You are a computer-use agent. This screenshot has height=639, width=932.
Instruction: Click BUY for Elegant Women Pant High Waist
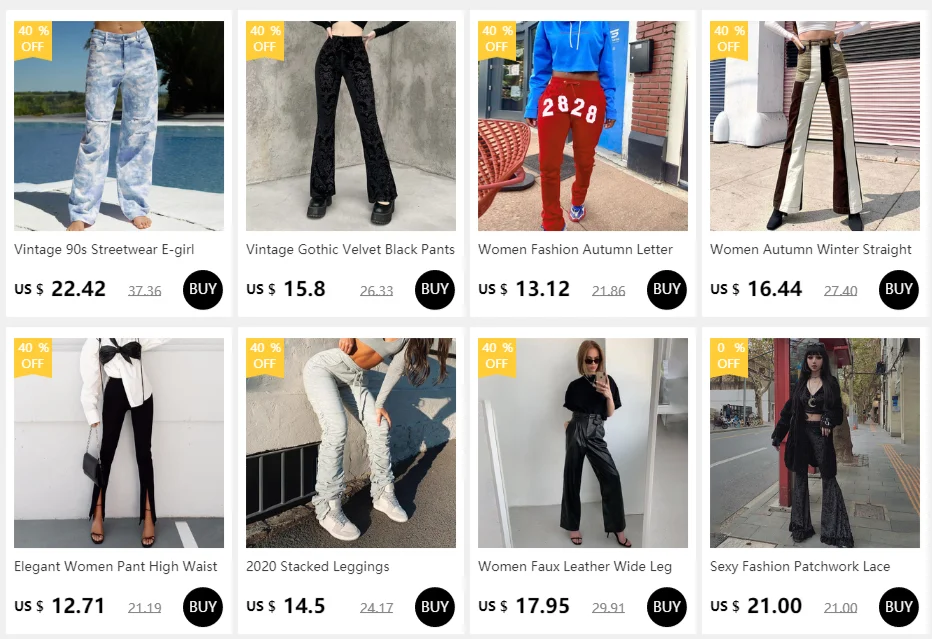pyautogui.click(x=203, y=607)
